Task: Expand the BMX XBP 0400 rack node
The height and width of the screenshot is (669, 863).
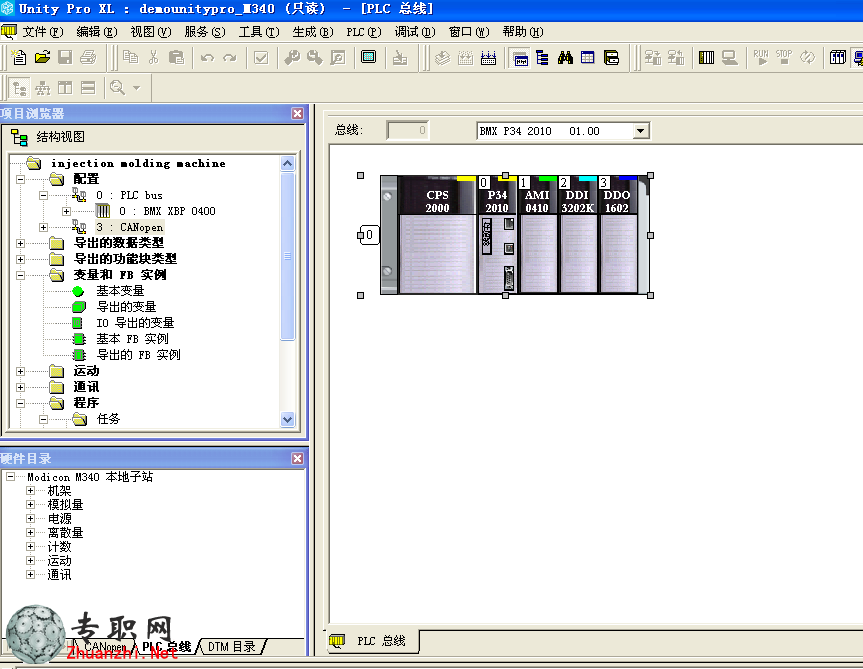Action: (x=66, y=211)
